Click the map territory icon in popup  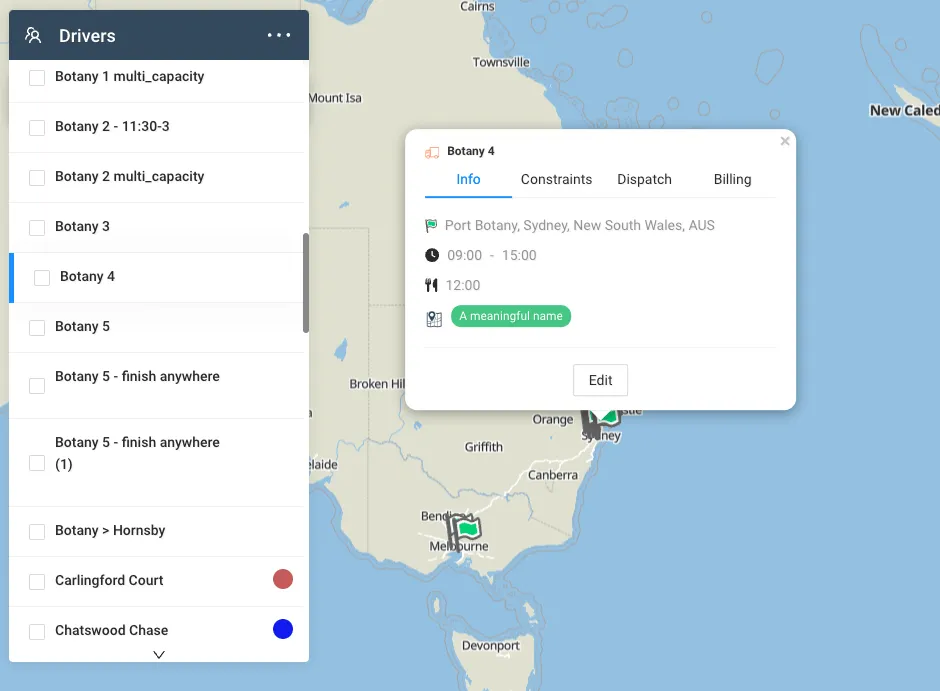pyautogui.click(x=434, y=319)
